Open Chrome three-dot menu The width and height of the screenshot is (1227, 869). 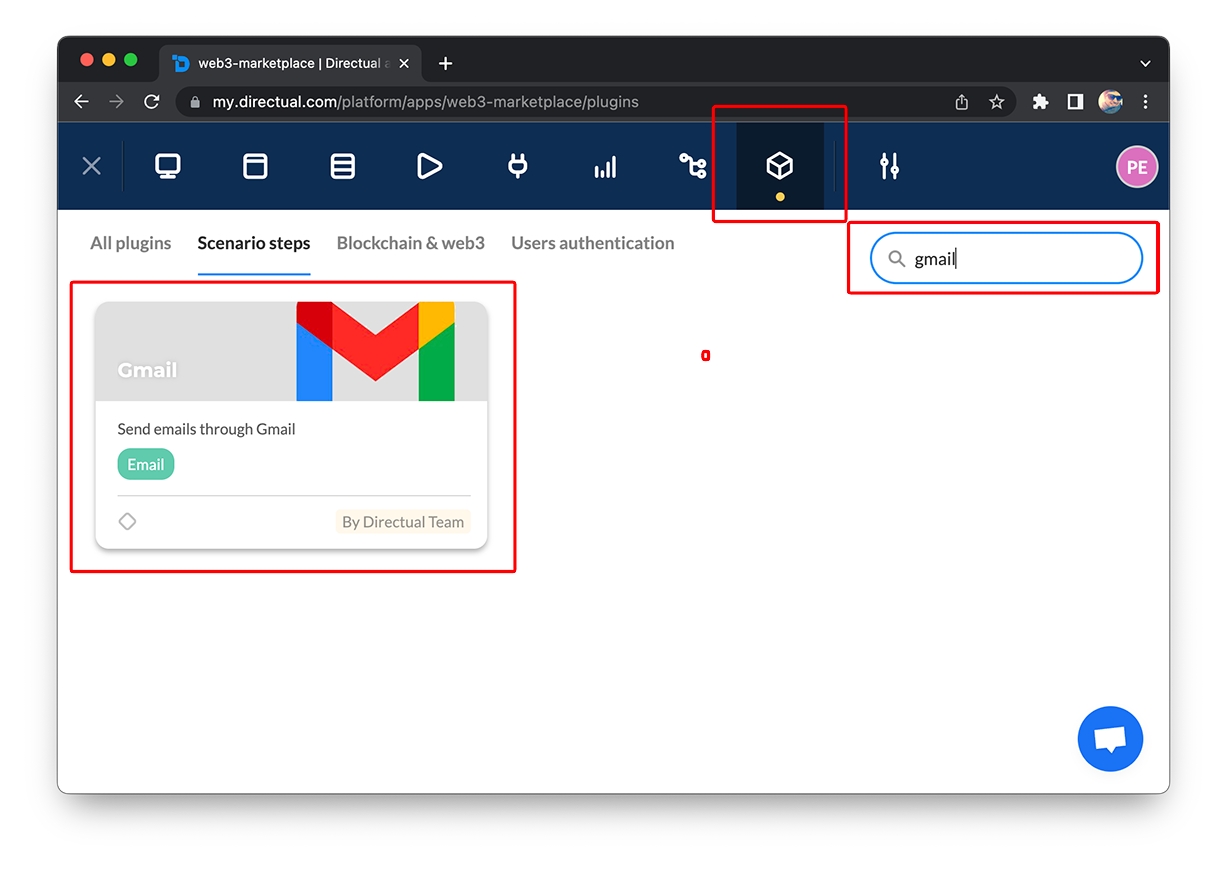[x=1146, y=102]
